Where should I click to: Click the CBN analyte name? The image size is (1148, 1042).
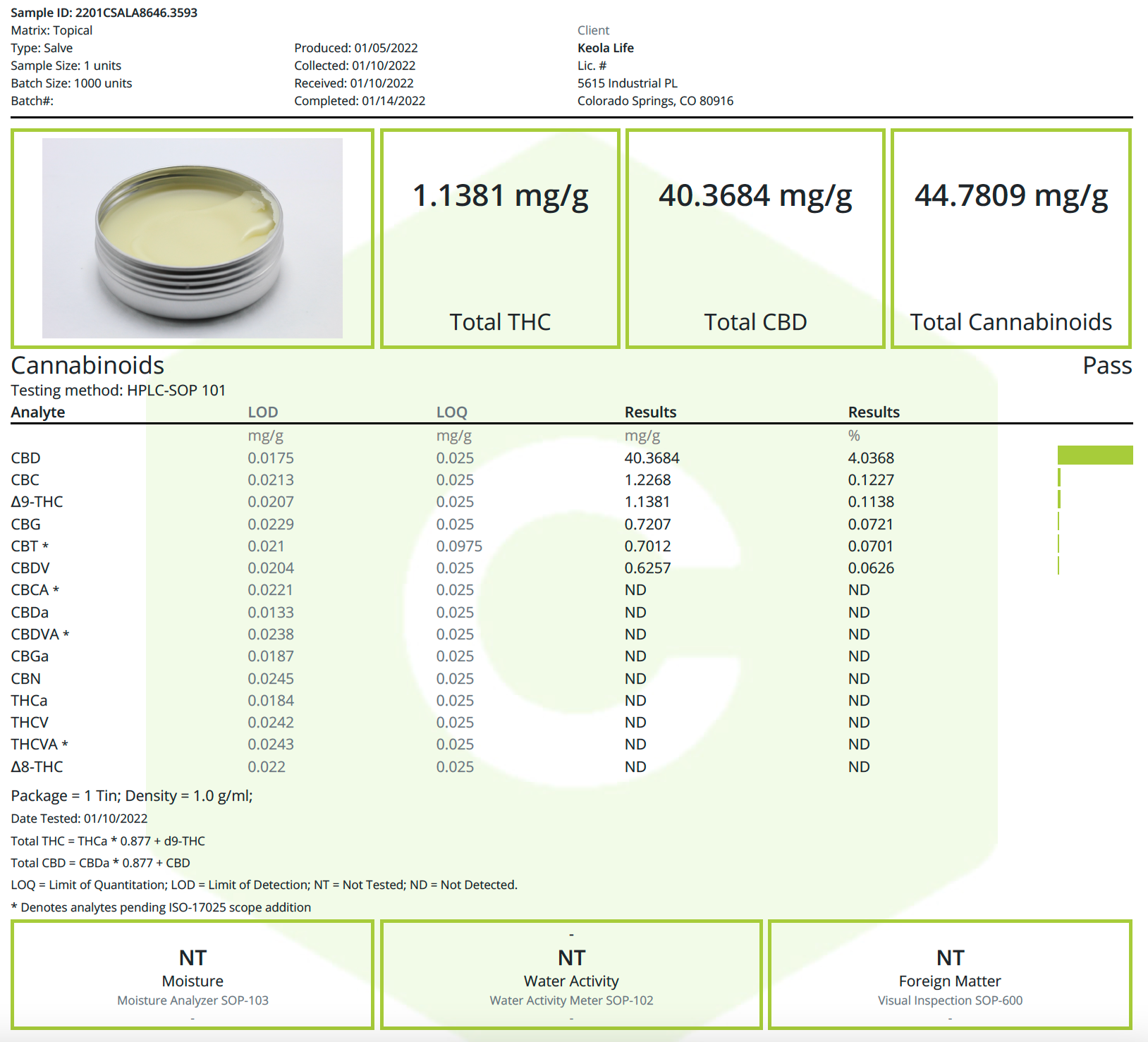coord(25,679)
